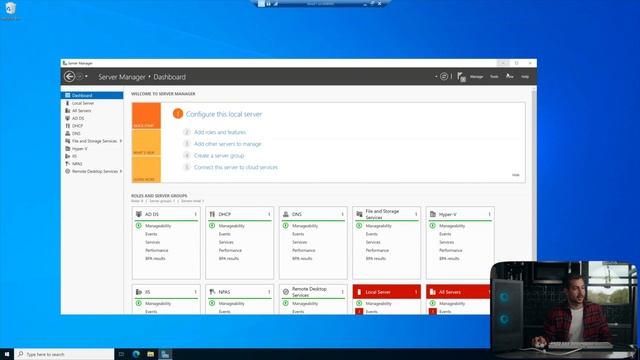Select the Quick Start orange tab
The width and height of the screenshot is (640, 360).
(x=146, y=116)
